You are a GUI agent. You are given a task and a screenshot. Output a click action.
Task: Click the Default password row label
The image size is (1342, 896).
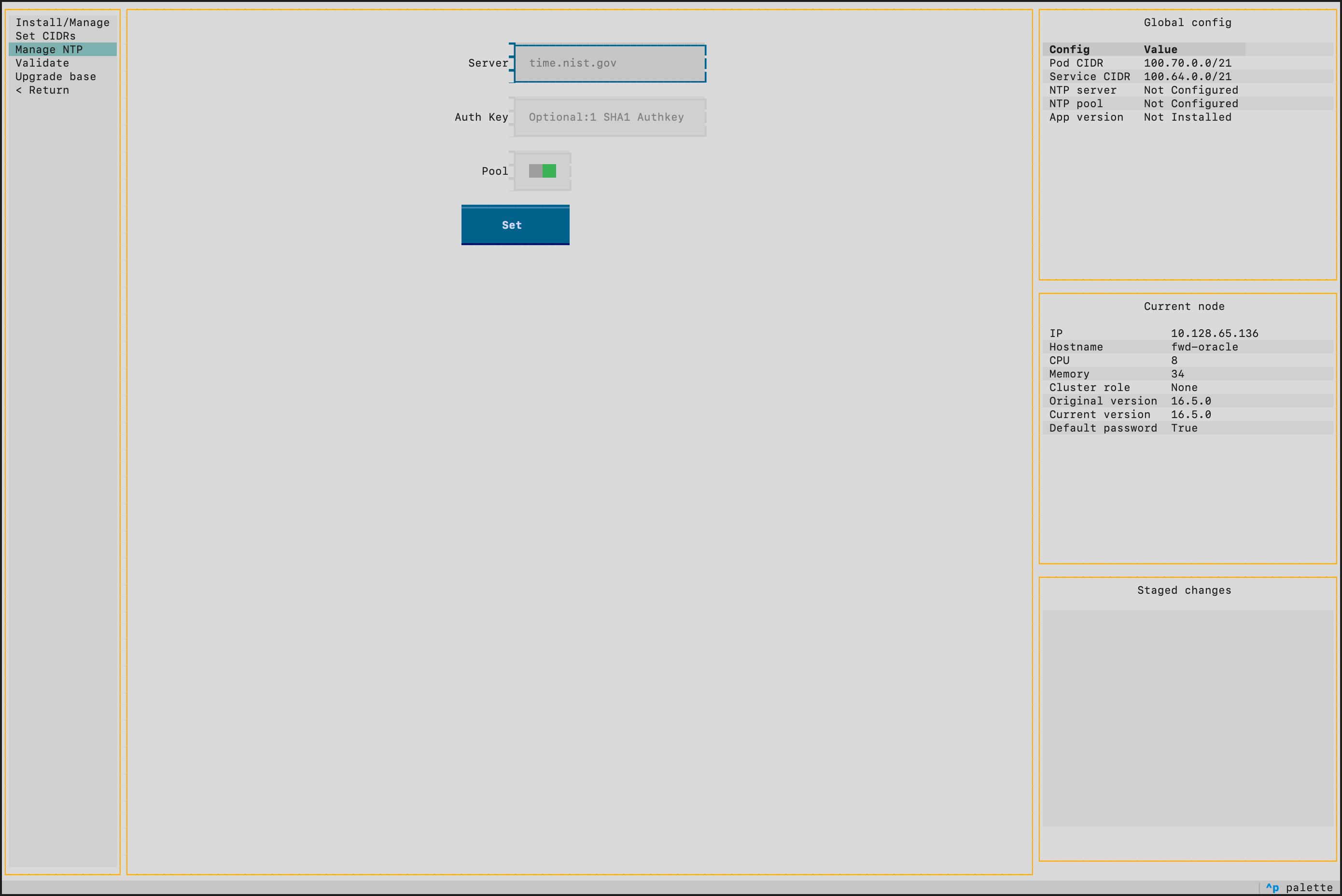[x=1103, y=428]
